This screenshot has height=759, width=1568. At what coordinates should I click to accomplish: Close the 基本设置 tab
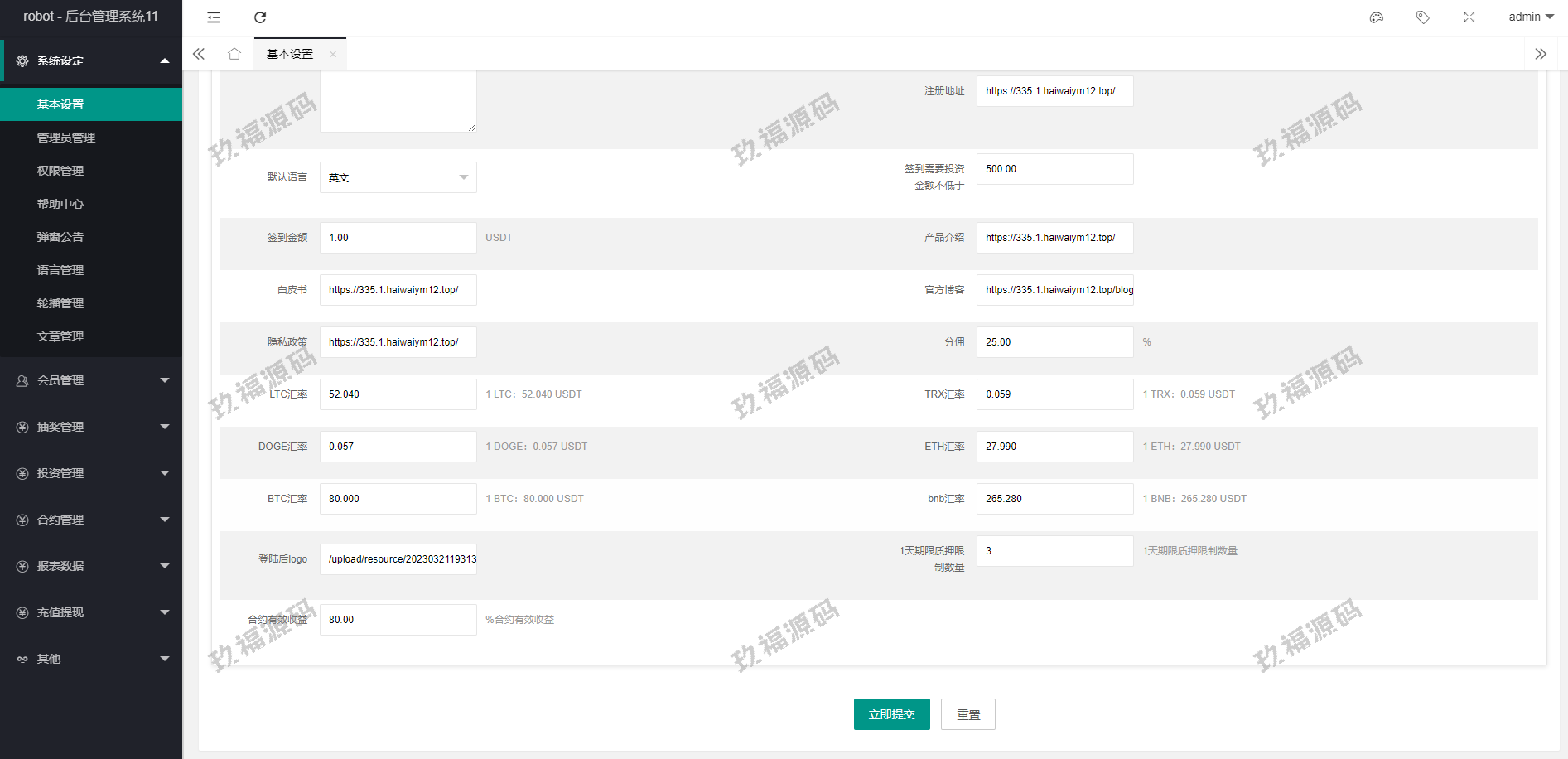333,55
